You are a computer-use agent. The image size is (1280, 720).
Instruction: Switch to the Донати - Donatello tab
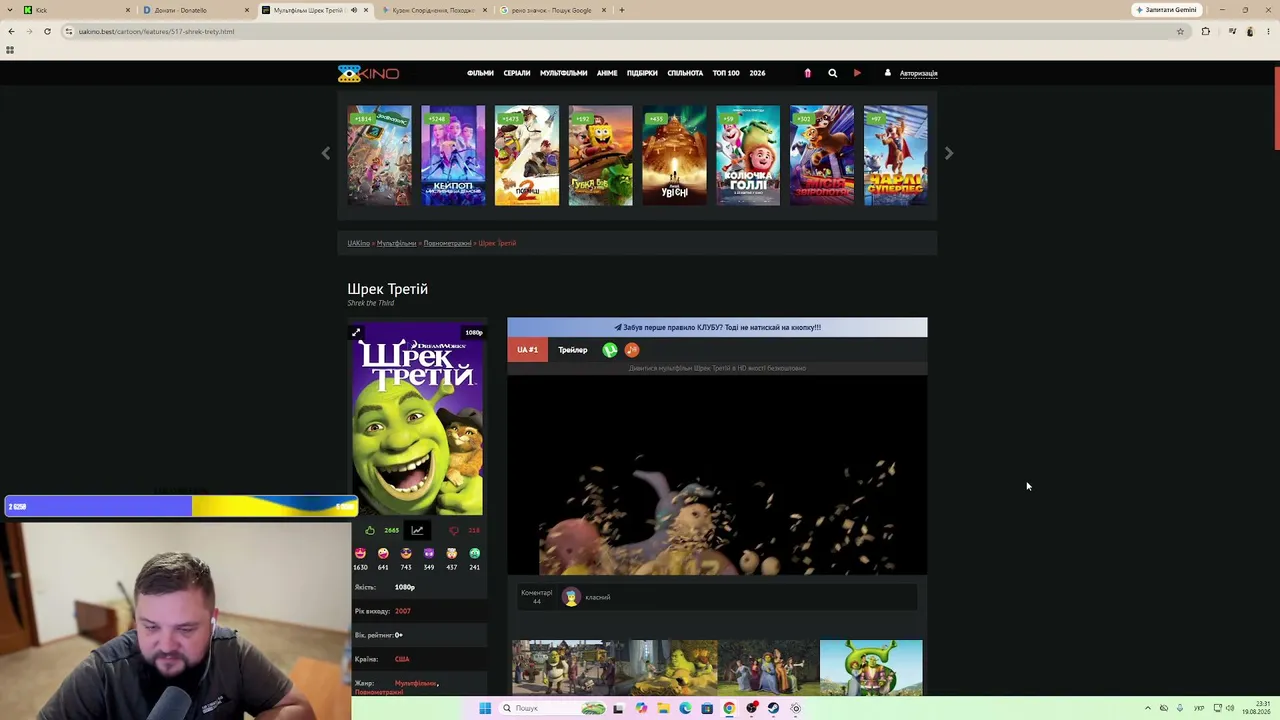(195, 10)
